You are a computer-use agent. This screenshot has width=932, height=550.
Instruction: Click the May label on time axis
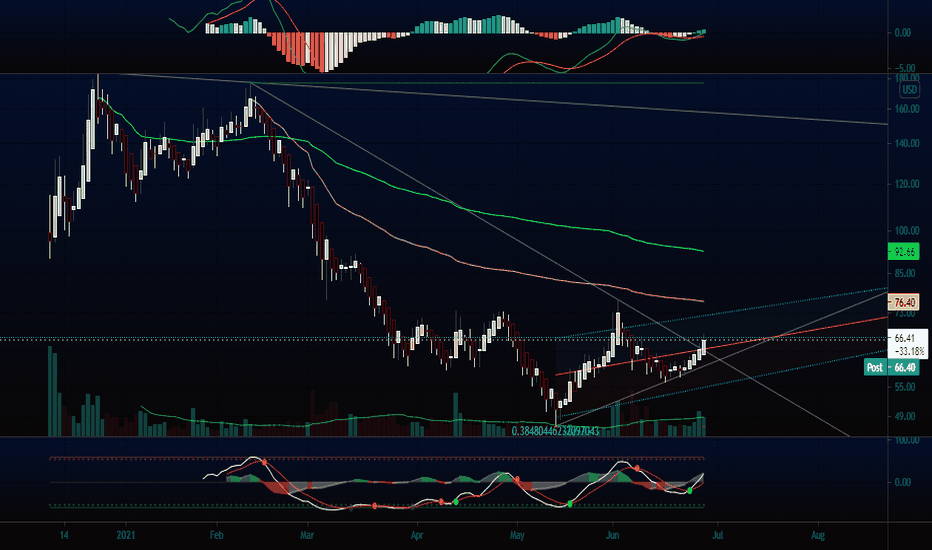click(517, 535)
